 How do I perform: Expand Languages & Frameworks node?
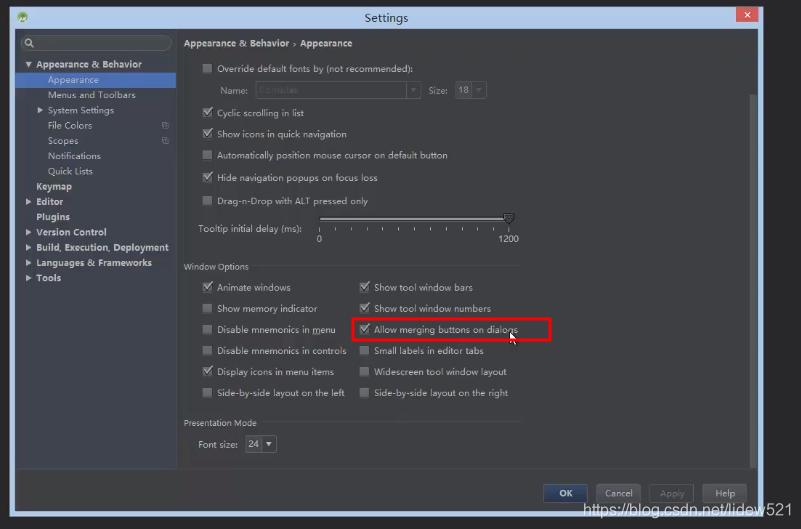(x=29, y=262)
